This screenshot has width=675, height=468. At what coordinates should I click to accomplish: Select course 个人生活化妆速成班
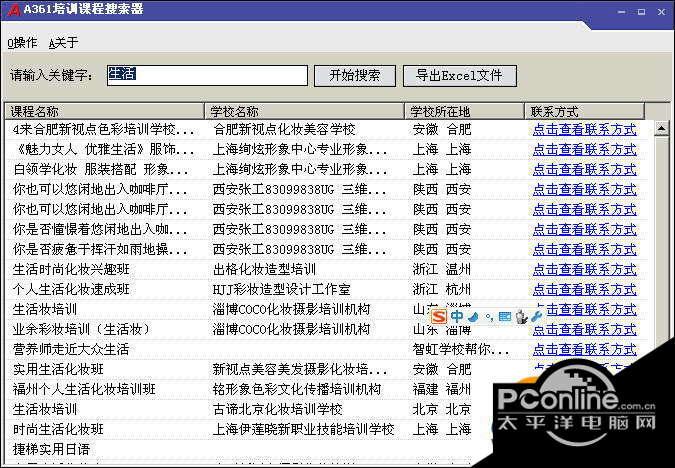click(x=71, y=290)
